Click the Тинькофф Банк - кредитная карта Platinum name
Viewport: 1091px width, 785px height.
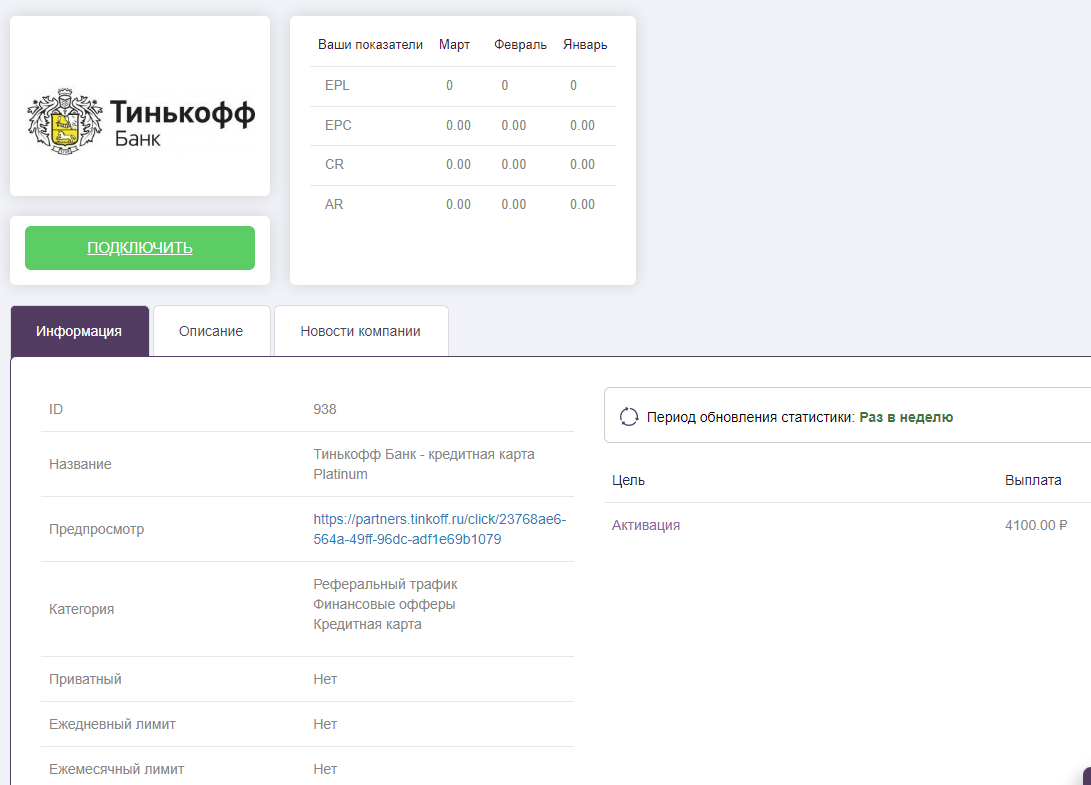(x=424, y=464)
